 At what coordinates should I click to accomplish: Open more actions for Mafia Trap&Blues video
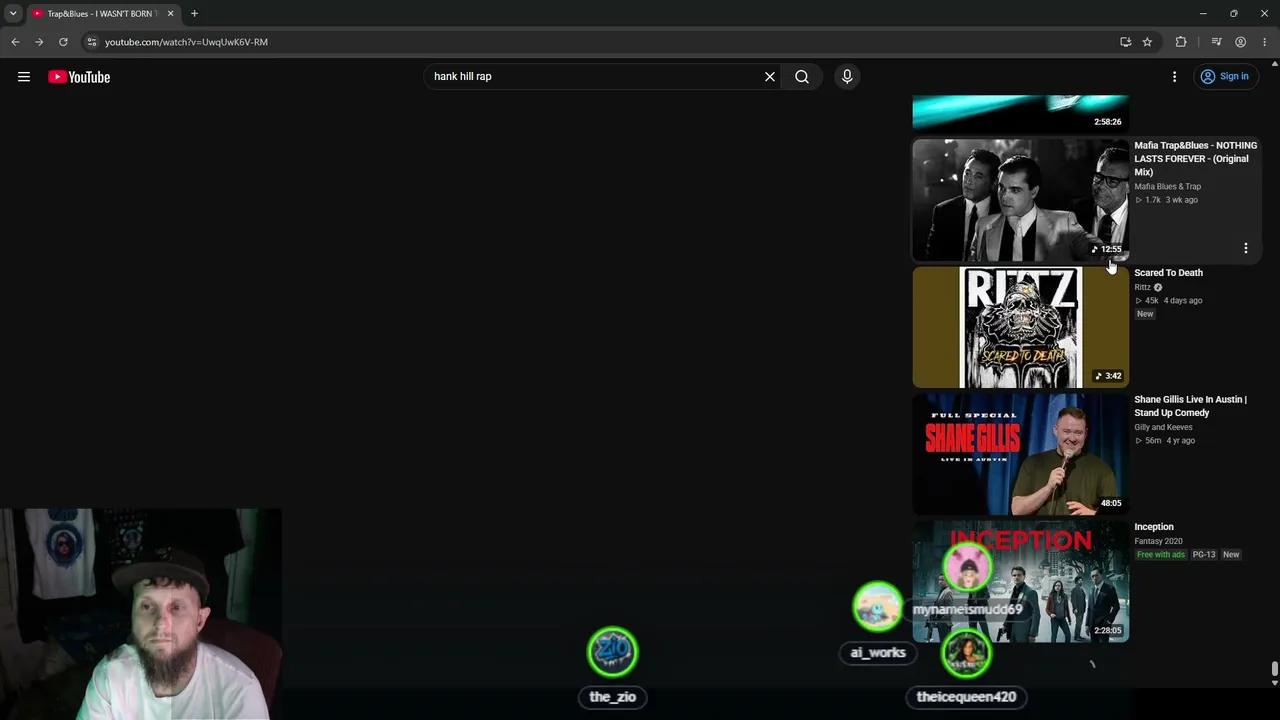[x=1246, y=248]
